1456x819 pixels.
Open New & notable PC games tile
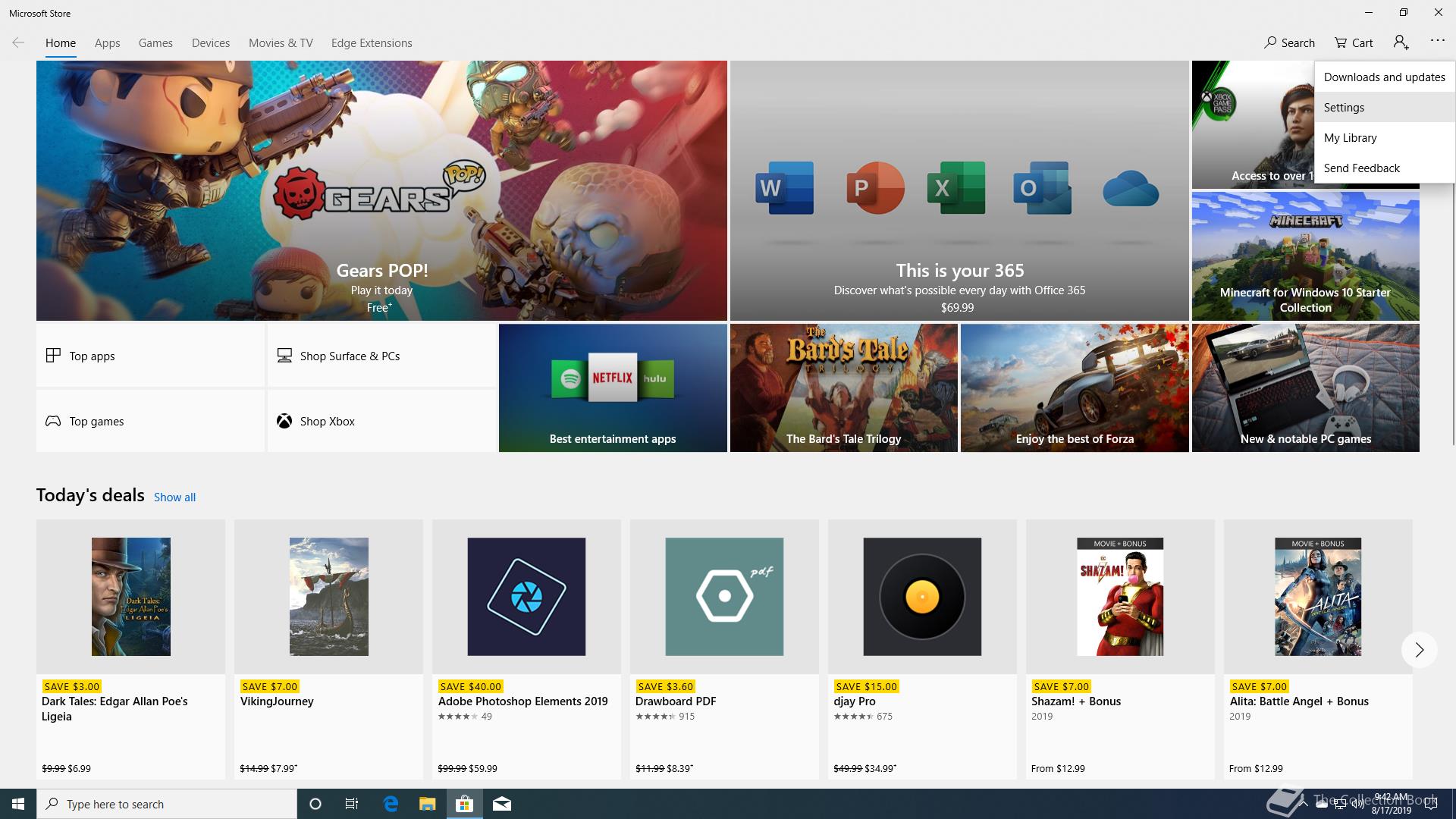(x=1305, y=388)
